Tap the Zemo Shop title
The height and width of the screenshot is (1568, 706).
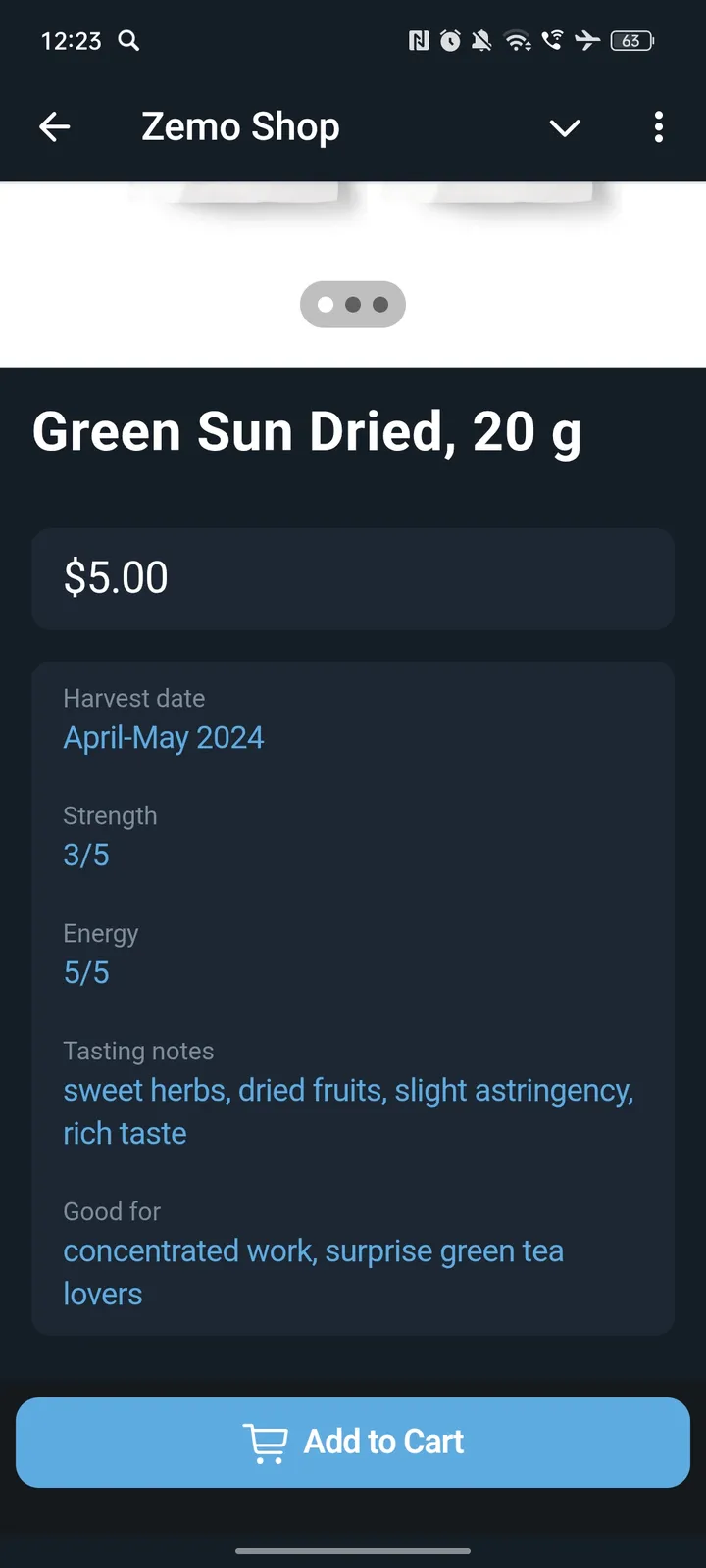[x=240, y=126]
